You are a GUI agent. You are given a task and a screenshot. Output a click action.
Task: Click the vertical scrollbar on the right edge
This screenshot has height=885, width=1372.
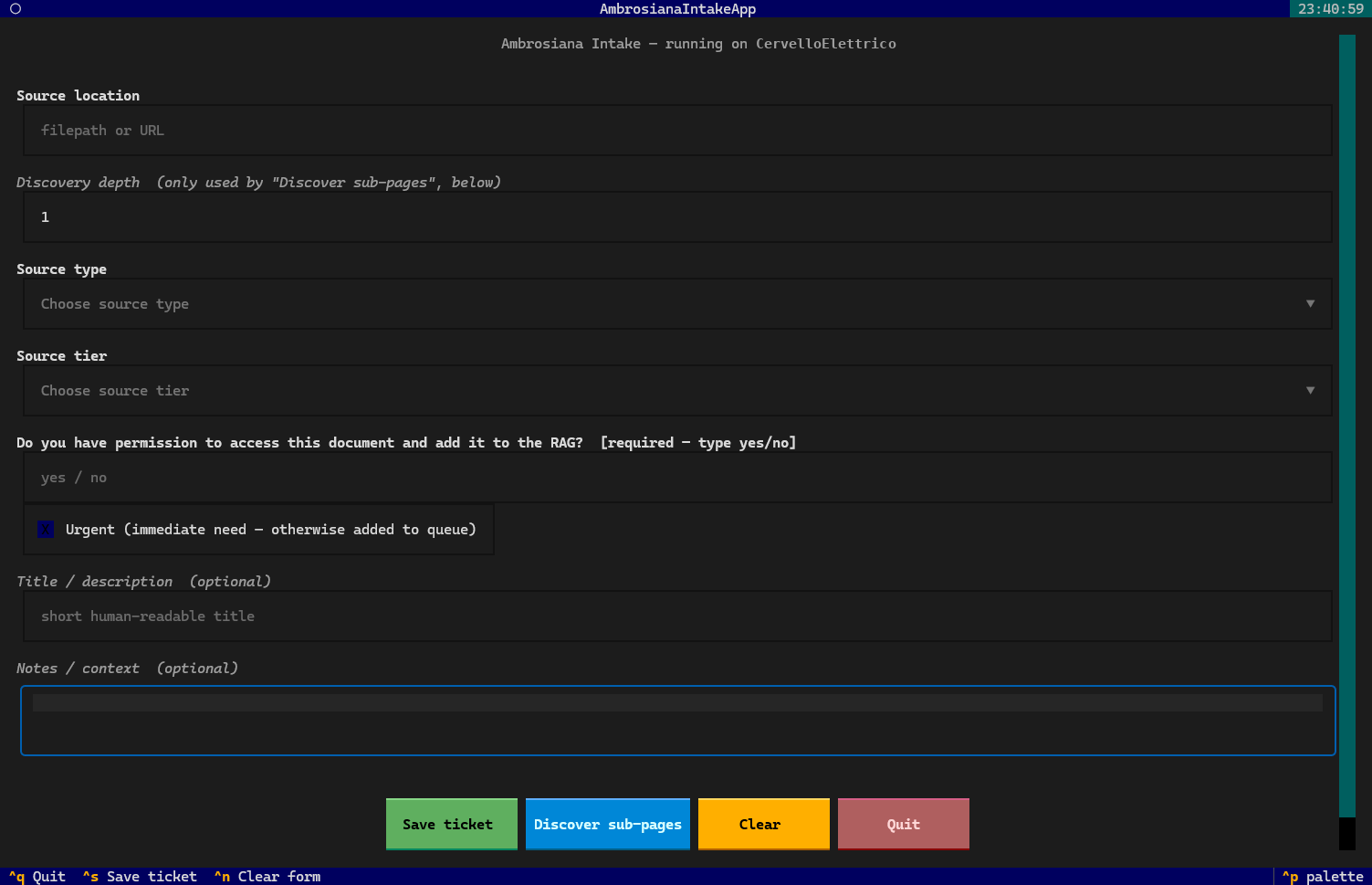pyautogui.click(x=1347, y=442)
